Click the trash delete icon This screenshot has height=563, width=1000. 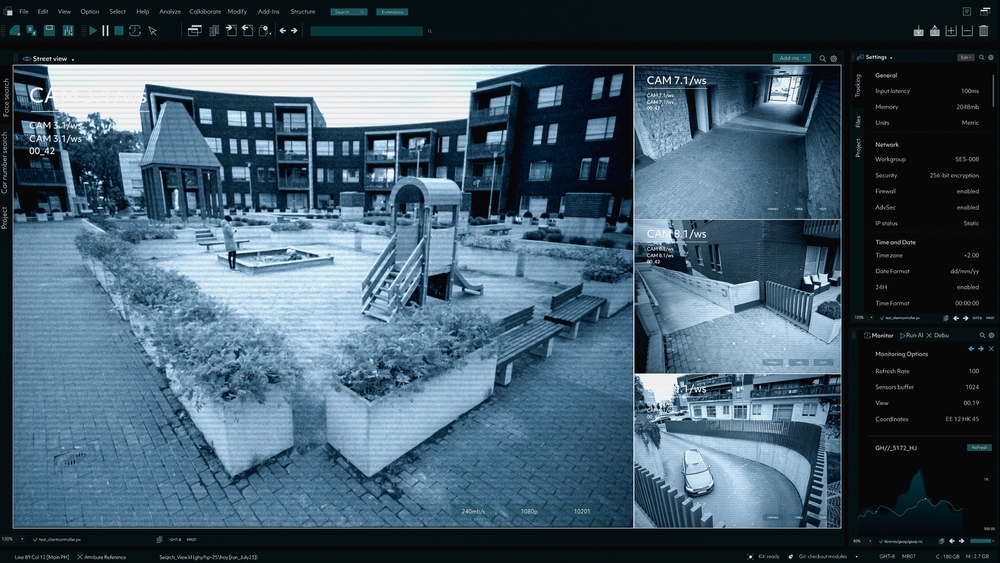[984, 31]
